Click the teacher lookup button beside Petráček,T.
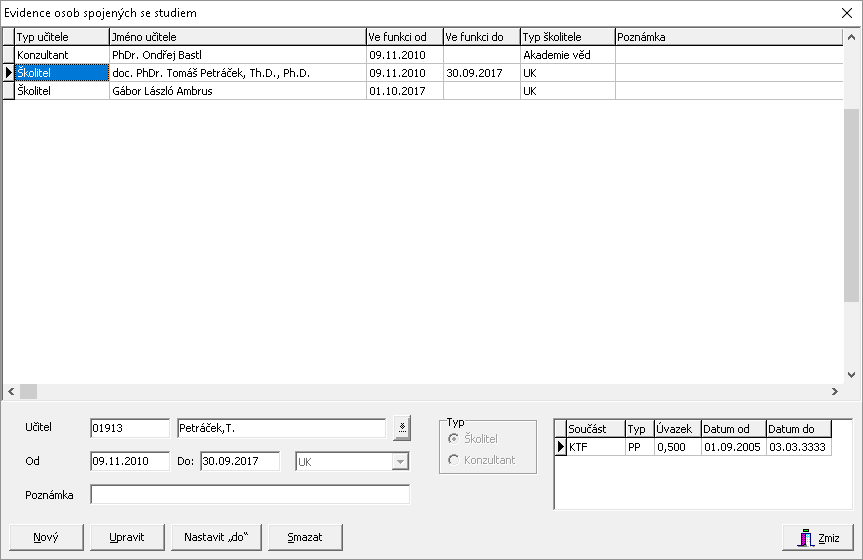 [x=402, y=428]
